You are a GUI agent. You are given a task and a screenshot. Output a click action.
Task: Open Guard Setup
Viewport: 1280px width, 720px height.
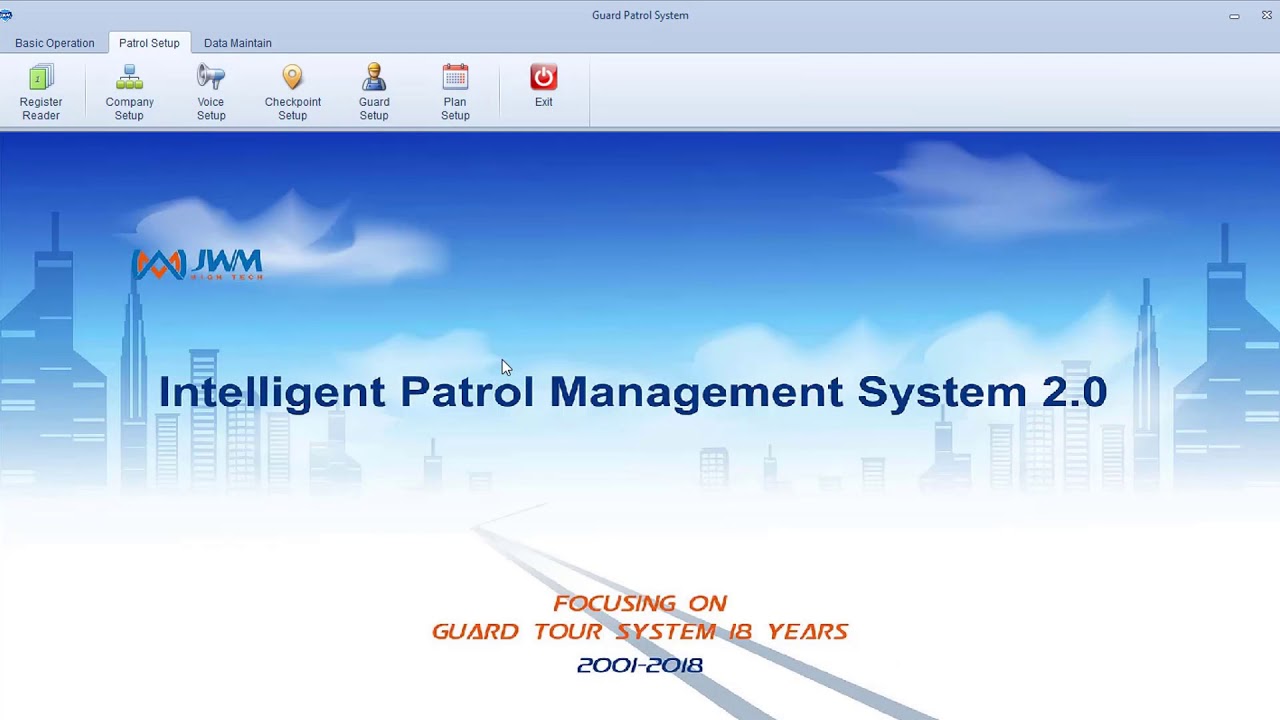(x=374, y=92)
